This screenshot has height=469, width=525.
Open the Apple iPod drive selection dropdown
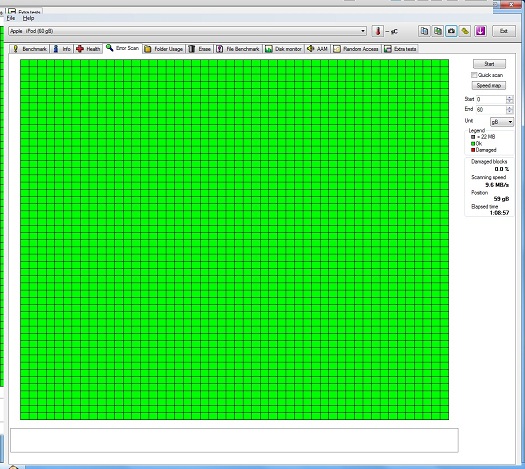(188, 31)
